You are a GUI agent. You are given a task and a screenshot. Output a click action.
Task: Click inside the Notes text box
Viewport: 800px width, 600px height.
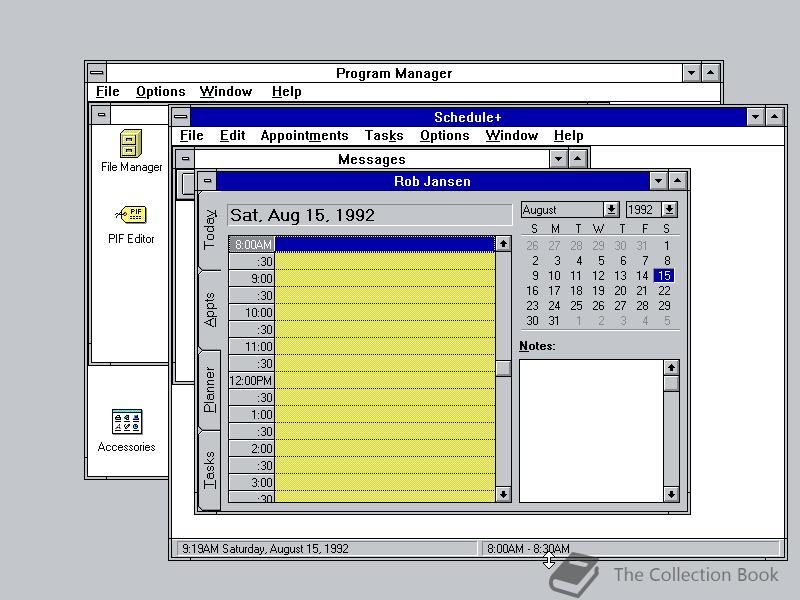tap(591, 431)
